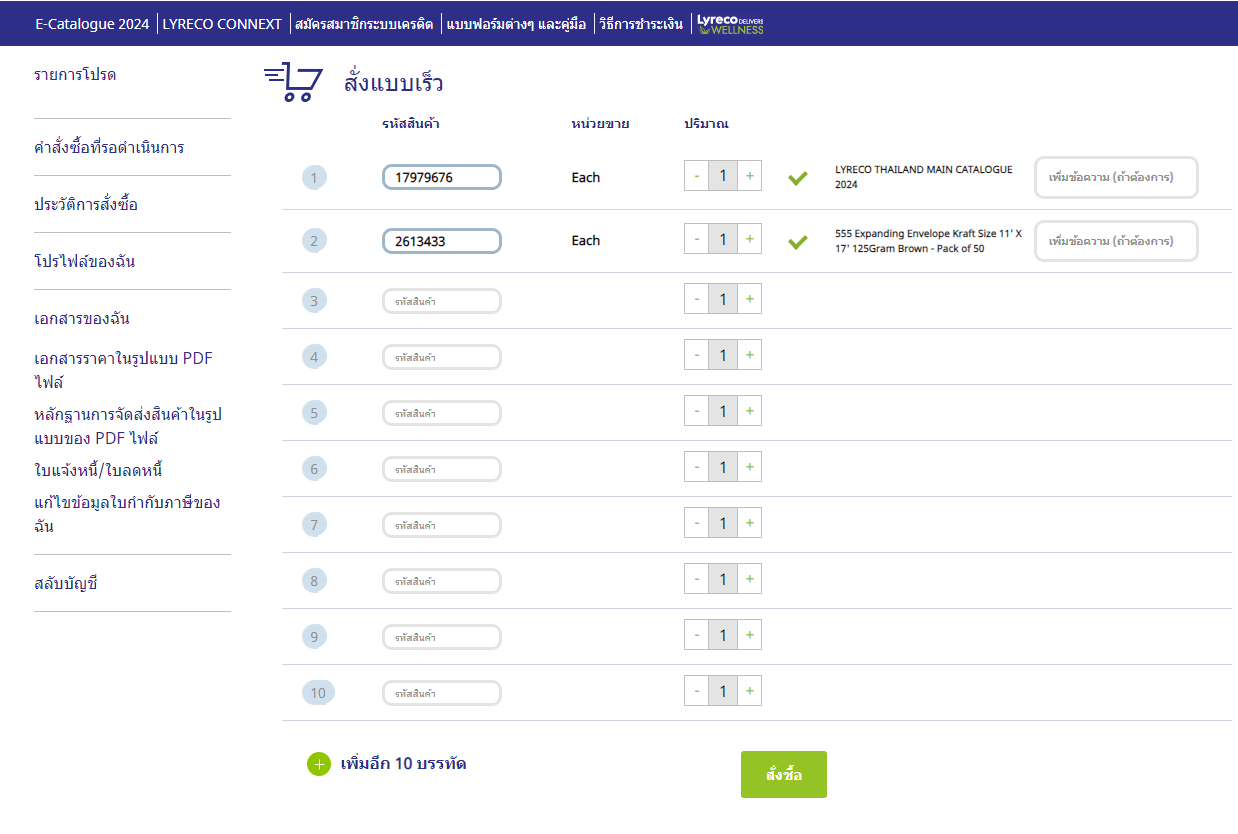Screen dimensions: 1238x834
Task: Click empty product code field in row 3
Action: (442, 300)
